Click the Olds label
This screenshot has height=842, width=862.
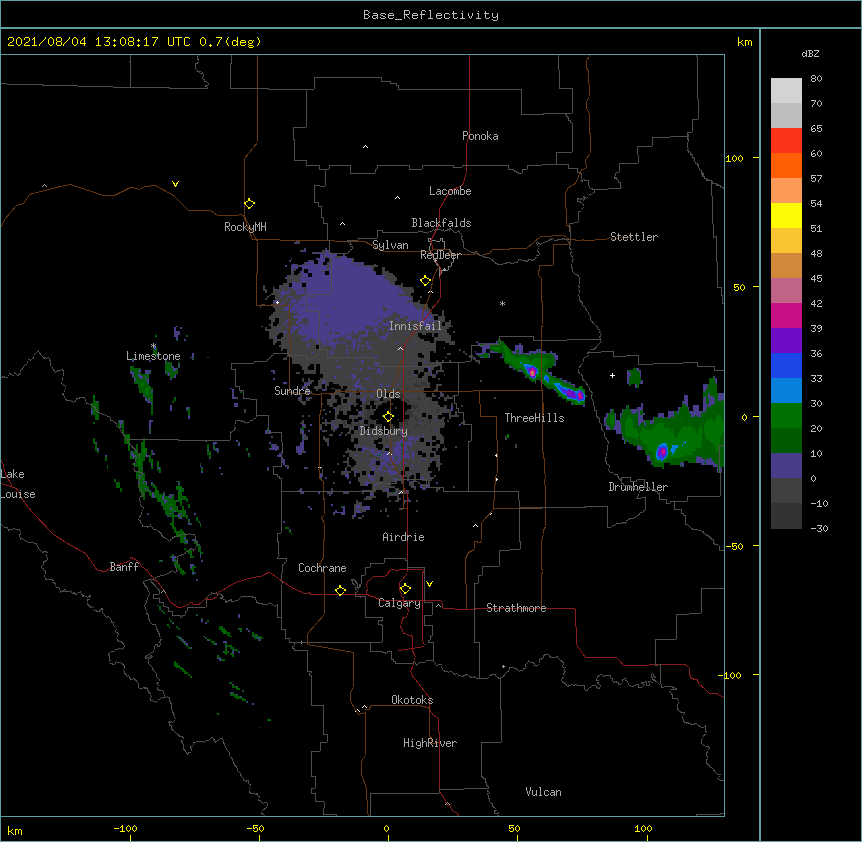point(388,394)
